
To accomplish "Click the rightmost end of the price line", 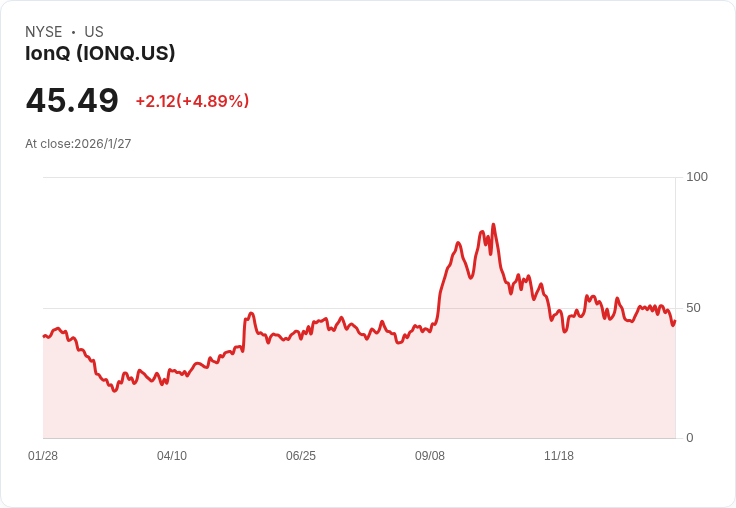I will (x=675, y=320).
